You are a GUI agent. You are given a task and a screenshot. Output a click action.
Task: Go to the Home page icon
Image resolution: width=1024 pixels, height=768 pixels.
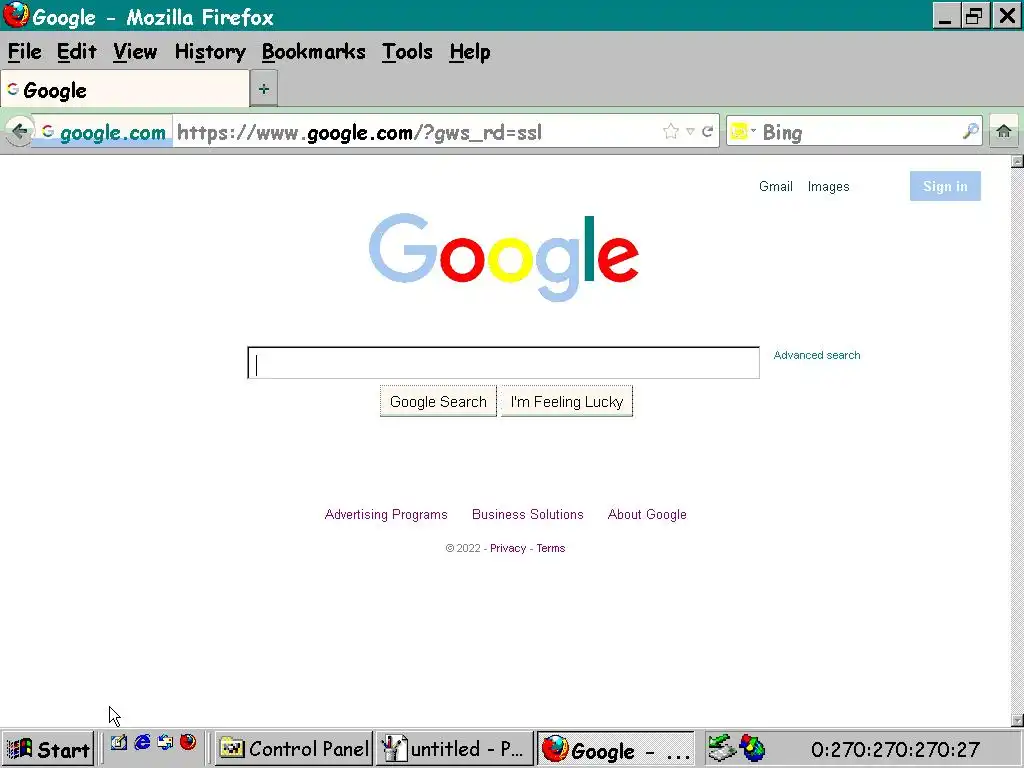pos(1004,131)
